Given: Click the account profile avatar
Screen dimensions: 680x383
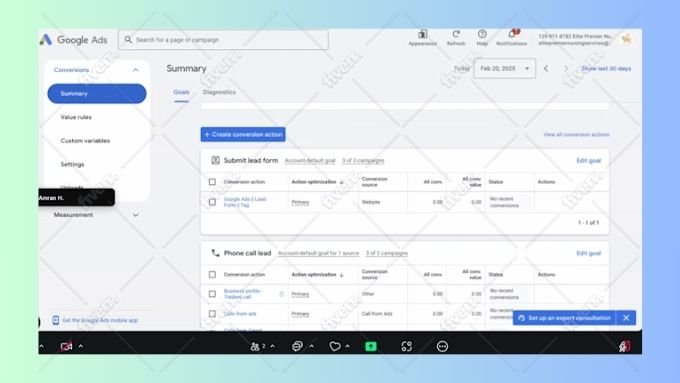Looking at the screenshot, I should [626, 39].
